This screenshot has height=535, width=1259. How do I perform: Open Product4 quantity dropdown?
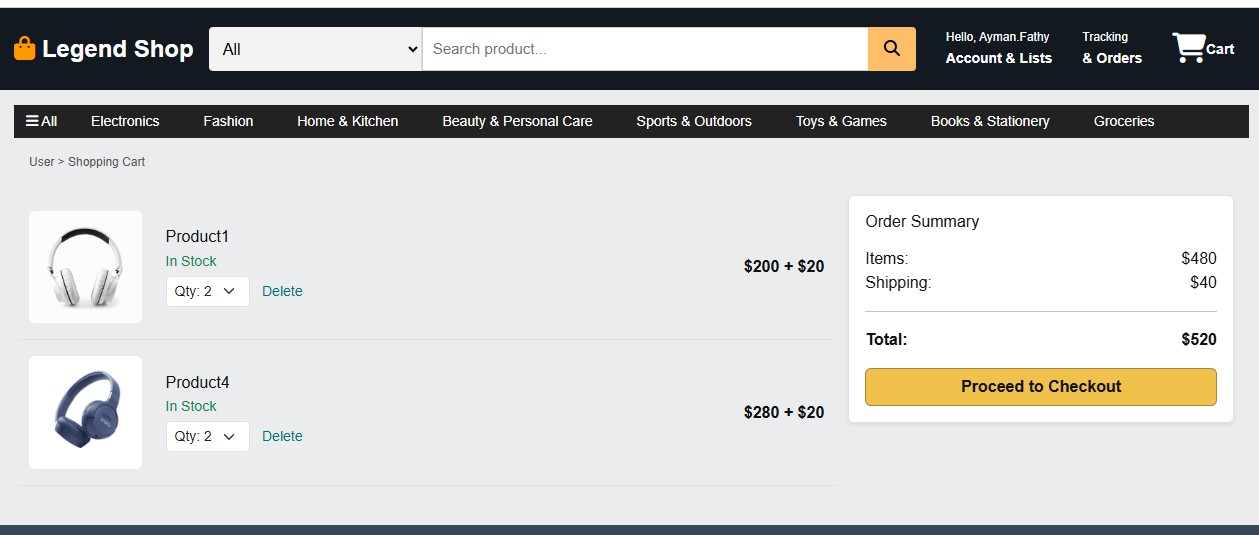click(207, 436)
